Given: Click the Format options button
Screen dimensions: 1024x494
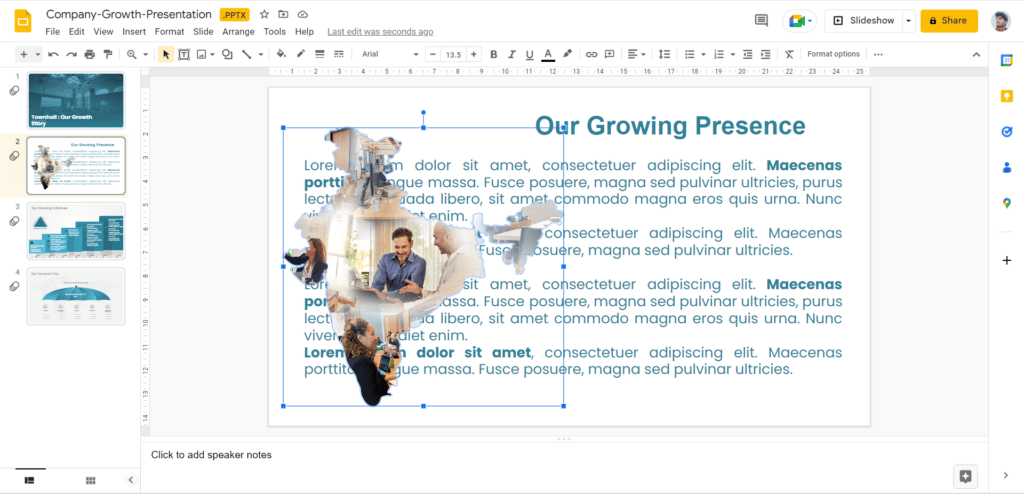Looking at the screenshot, I should pos(833,54).
